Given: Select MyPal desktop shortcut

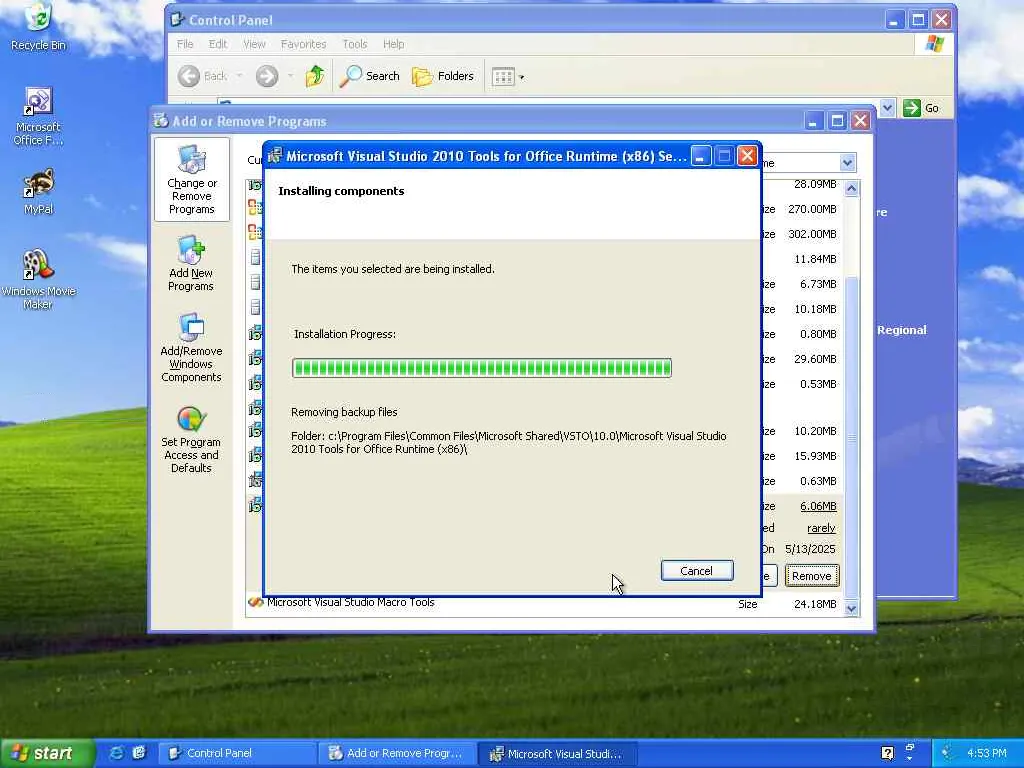Looking at the screenshot, I should 39,191.
